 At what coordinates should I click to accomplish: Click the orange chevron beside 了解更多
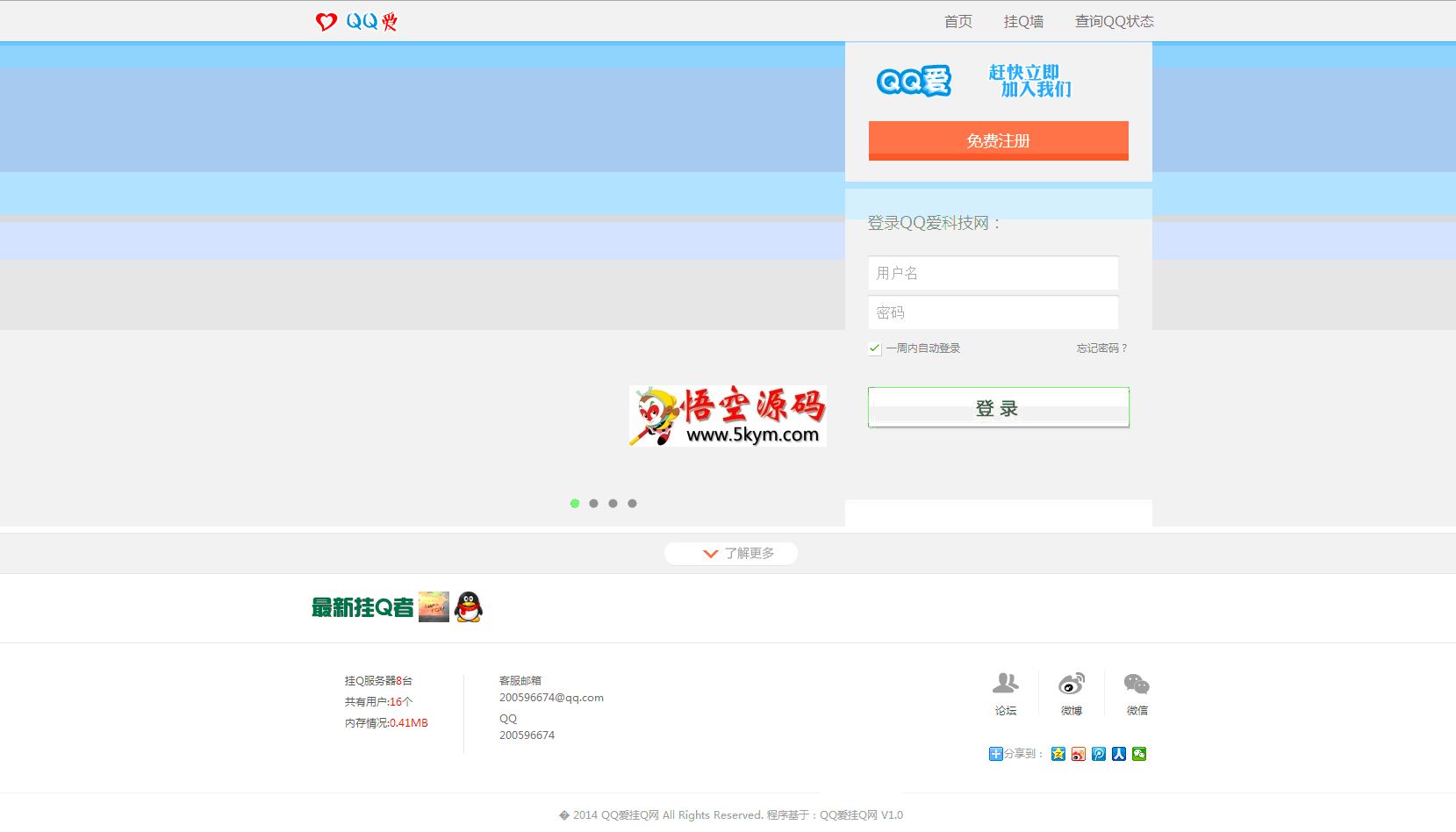tap(711, 554)
